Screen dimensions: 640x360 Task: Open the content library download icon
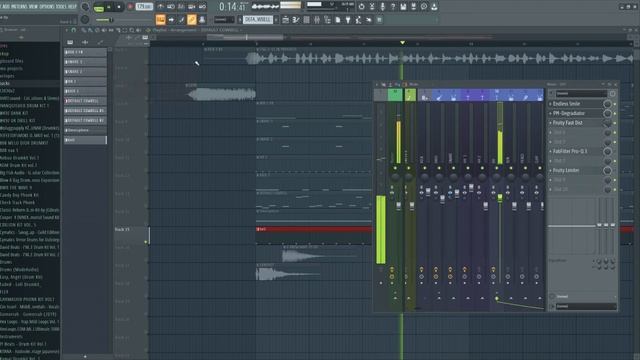pyautogui.click(x=434, y=7)
